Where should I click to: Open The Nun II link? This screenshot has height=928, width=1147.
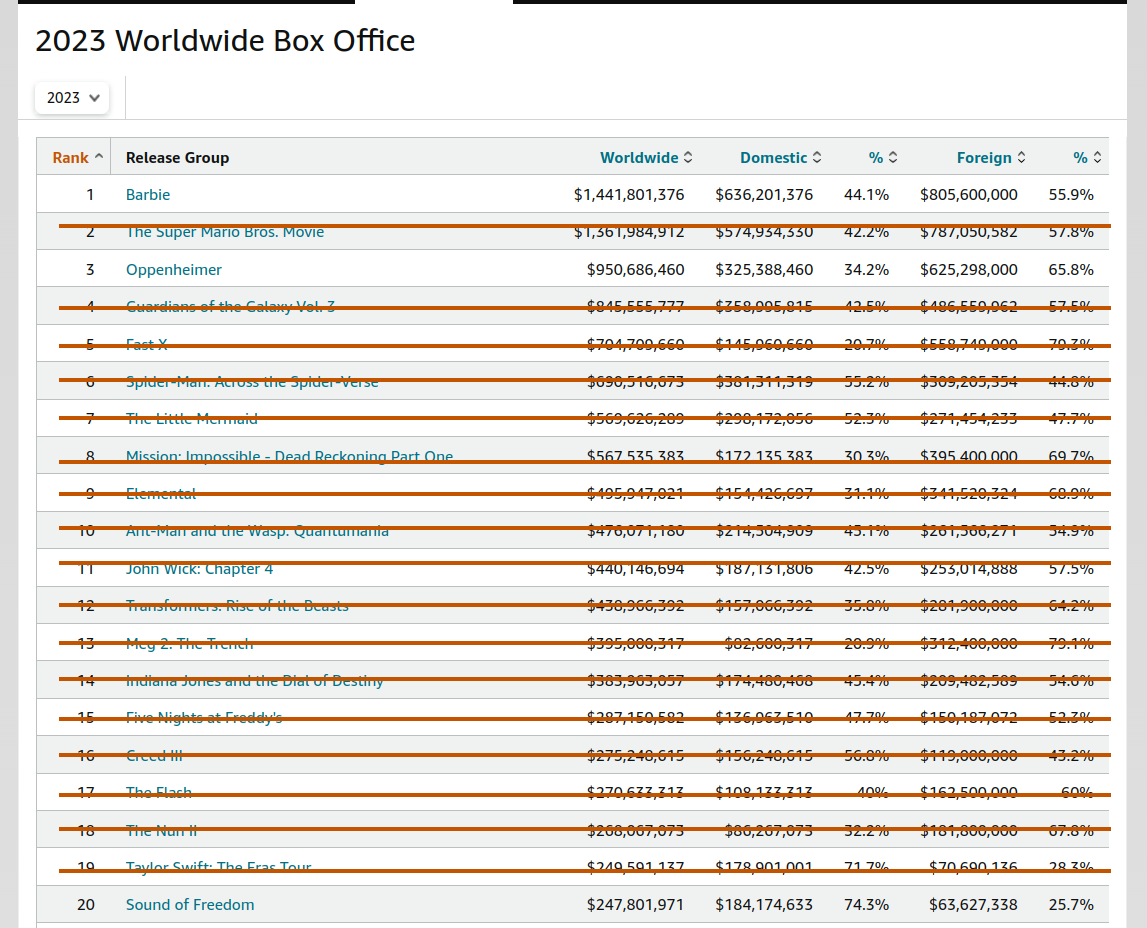pyautogui.click(x=161, y=831)
